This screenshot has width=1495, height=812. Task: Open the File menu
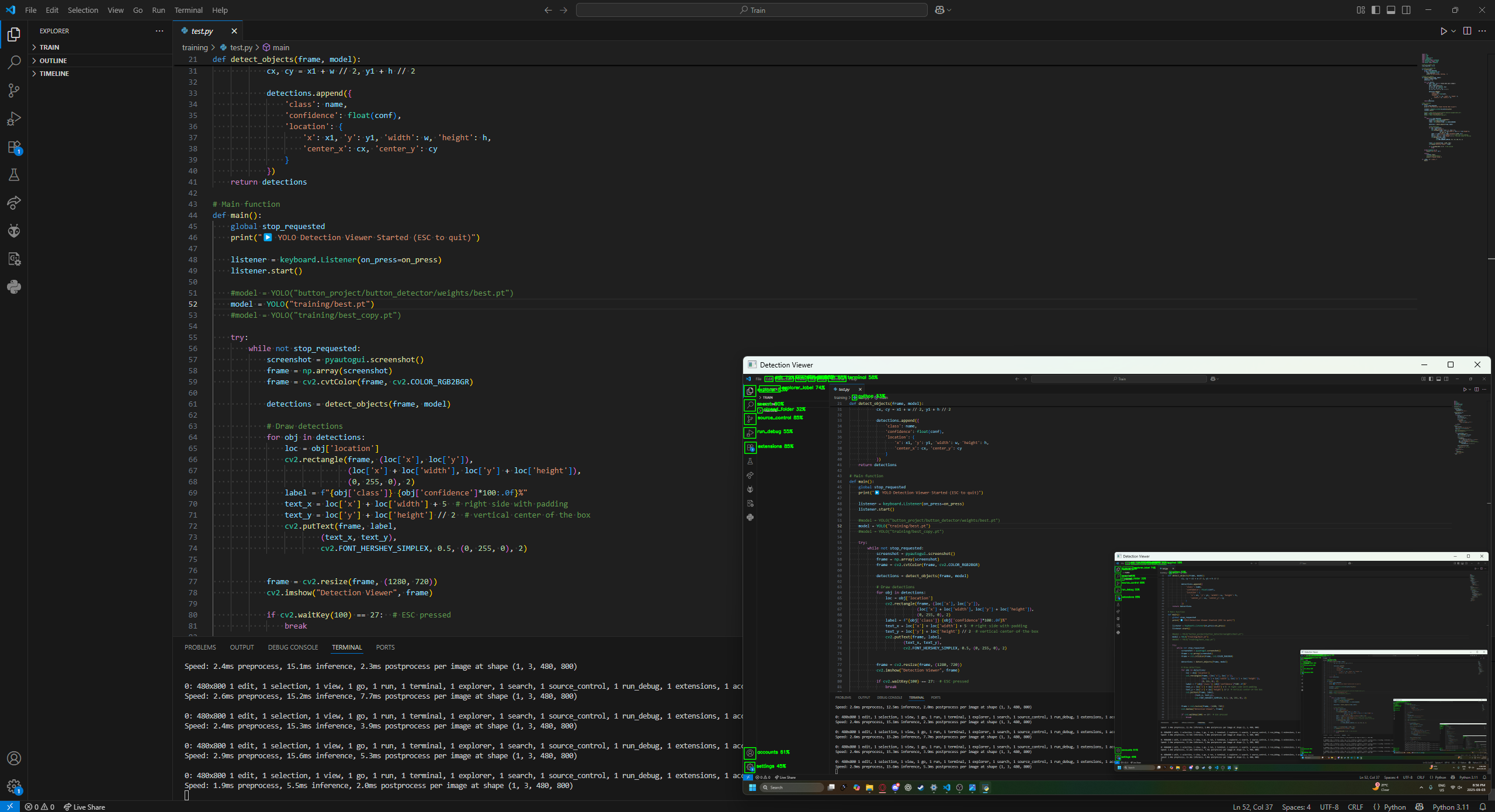coord(31,10)
